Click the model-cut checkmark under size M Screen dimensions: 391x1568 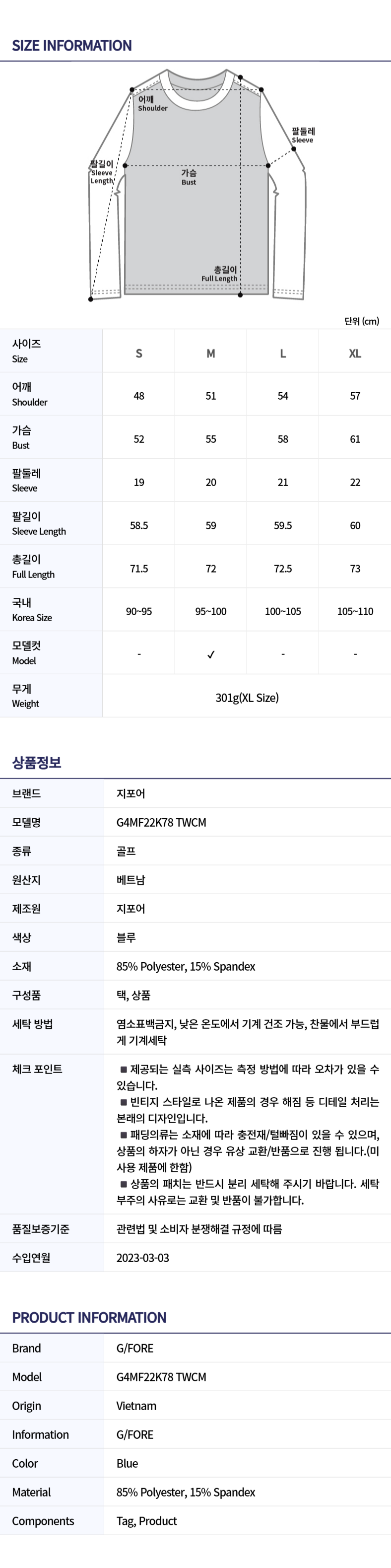pos(210,654)
